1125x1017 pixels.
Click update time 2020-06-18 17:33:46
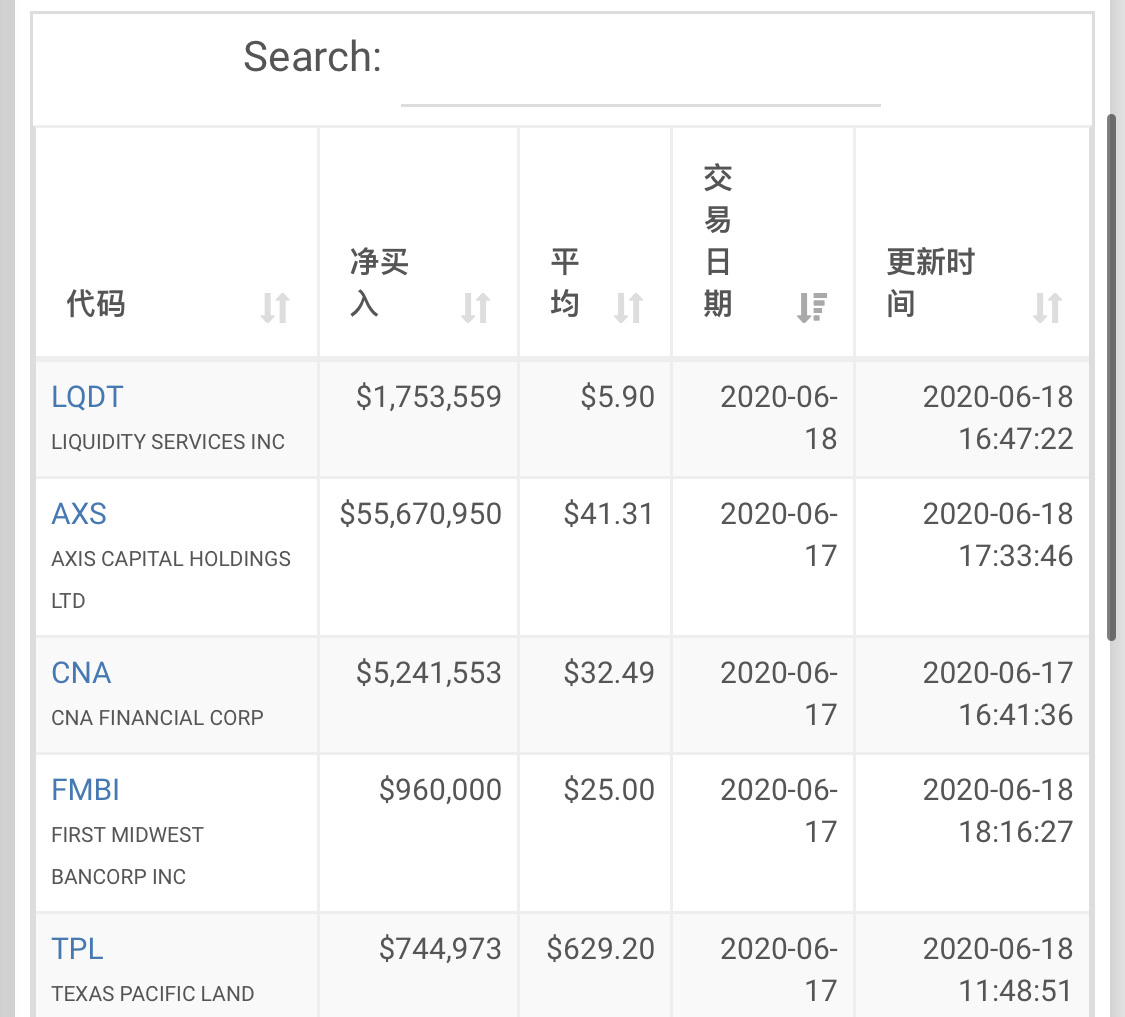998,535
